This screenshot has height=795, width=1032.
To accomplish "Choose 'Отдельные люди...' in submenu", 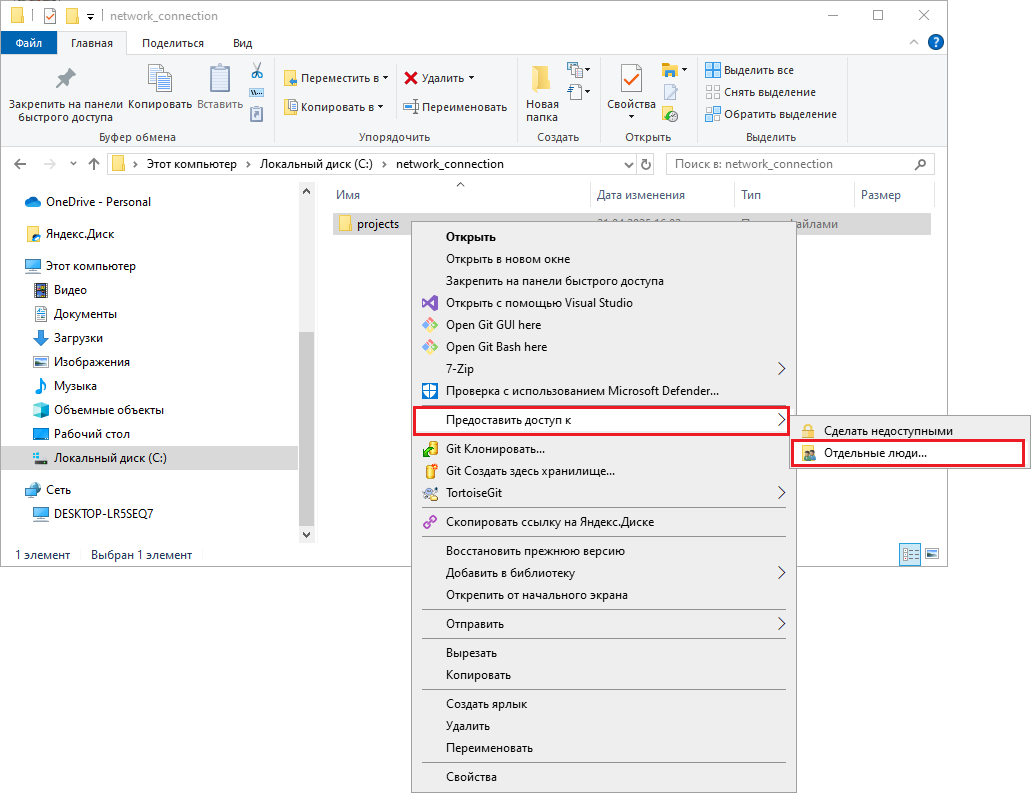I will [x=875, y=453].
